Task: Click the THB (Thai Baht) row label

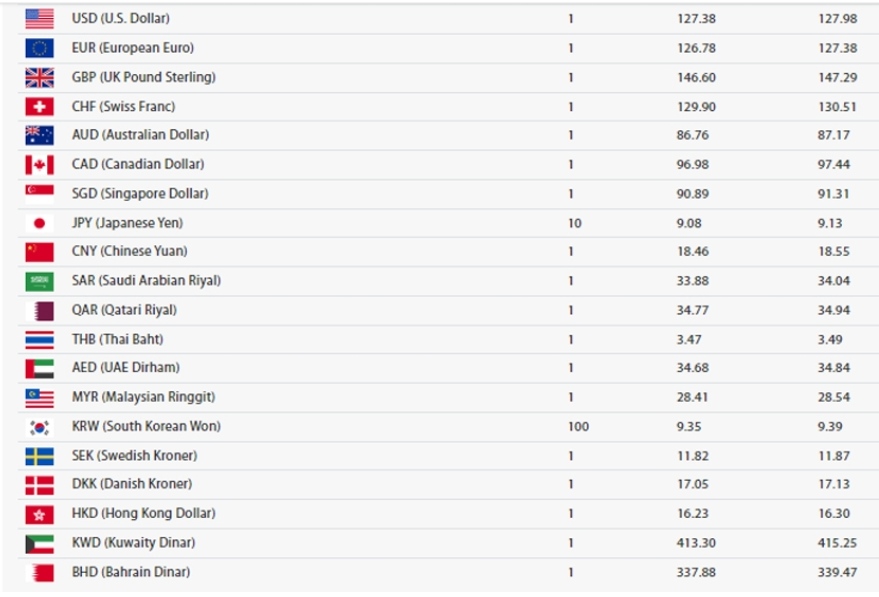Action: 118,339
